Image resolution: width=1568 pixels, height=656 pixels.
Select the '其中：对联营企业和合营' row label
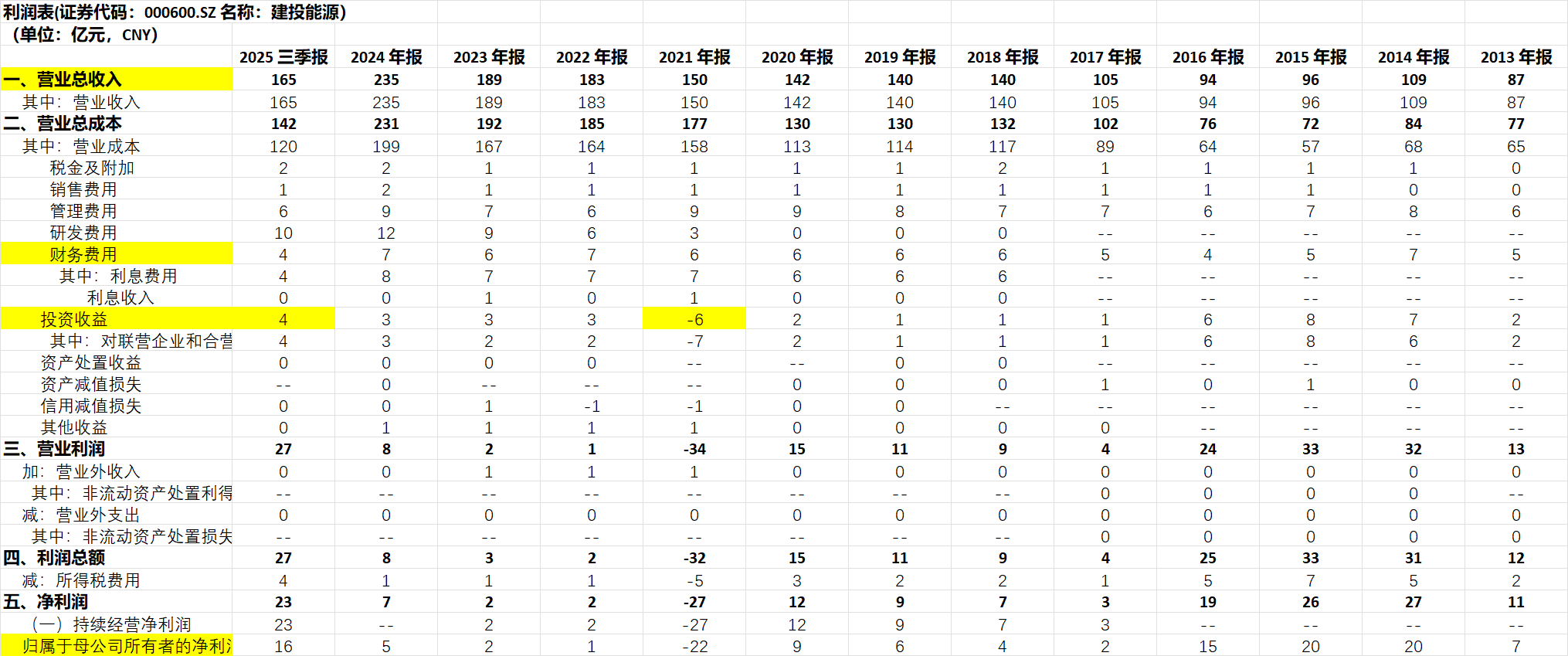coord(141,341)
